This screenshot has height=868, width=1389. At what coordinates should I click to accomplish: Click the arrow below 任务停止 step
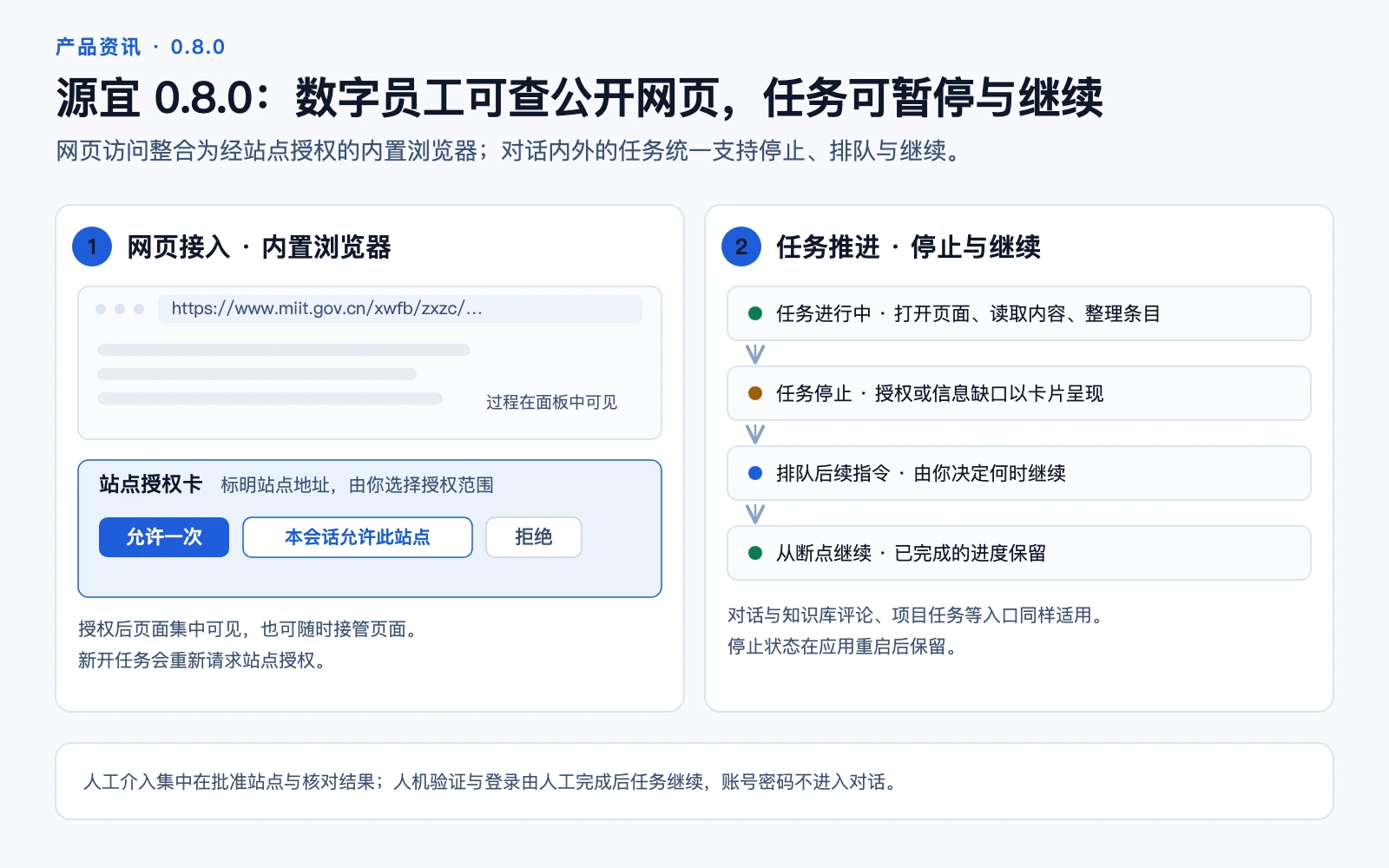pyautogui.click(x=755, y=434)
